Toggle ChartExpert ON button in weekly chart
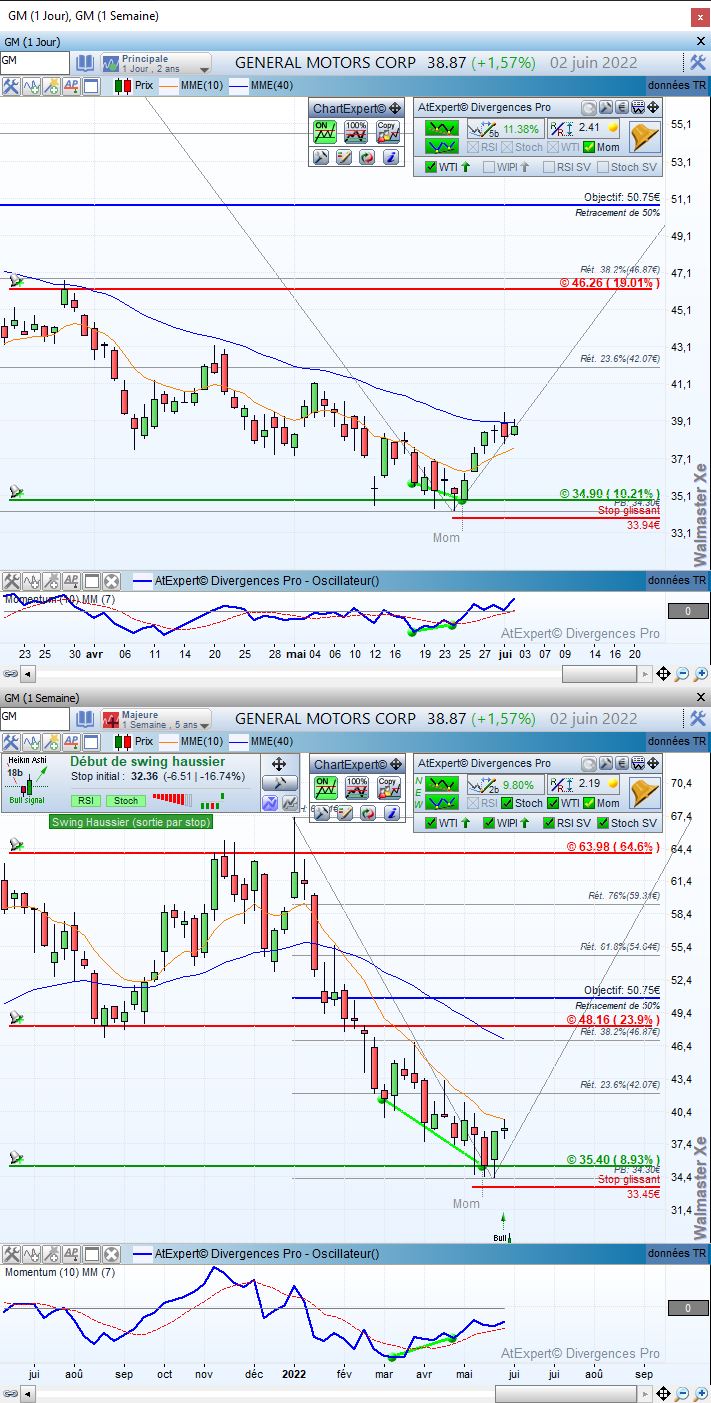This screenshot has width=711, height=1403. (x=325, y=788)
